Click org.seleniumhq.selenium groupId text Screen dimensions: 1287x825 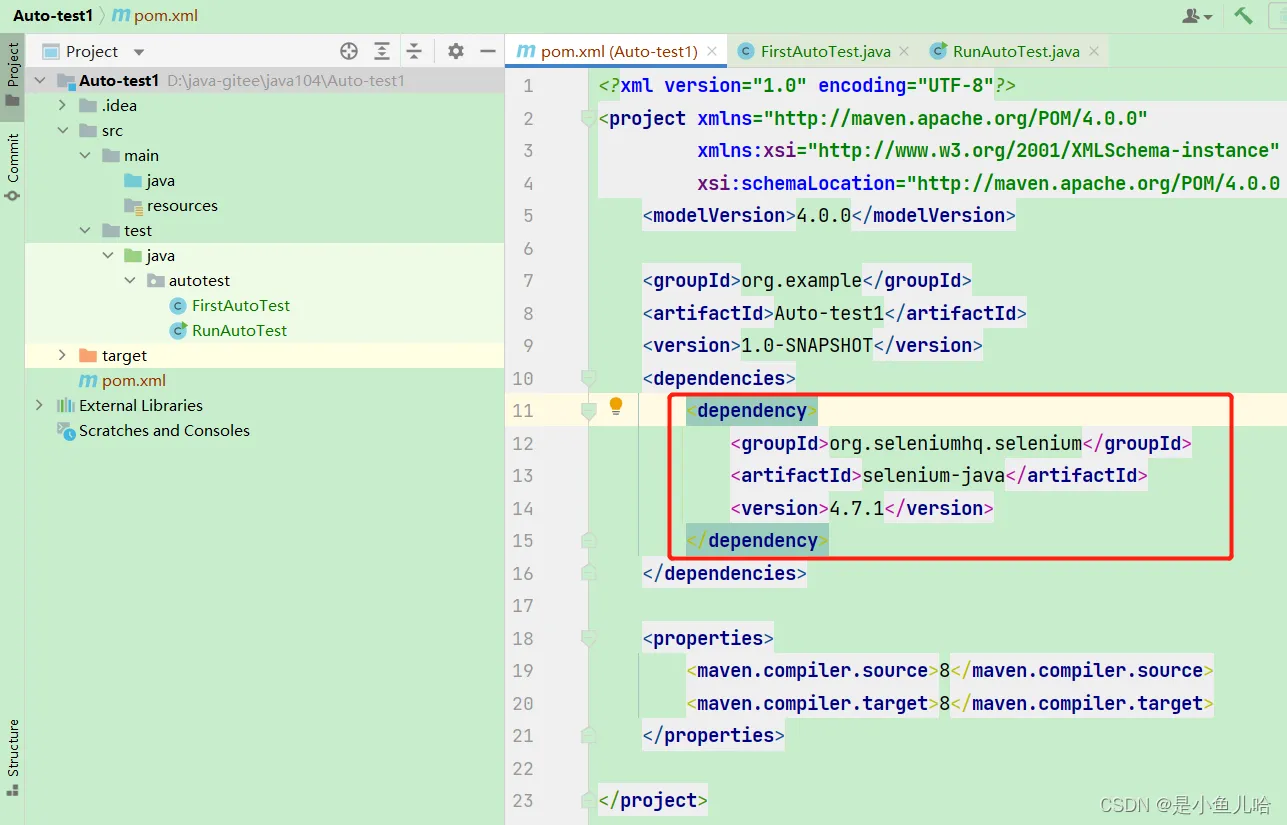(x=955, y=443)
